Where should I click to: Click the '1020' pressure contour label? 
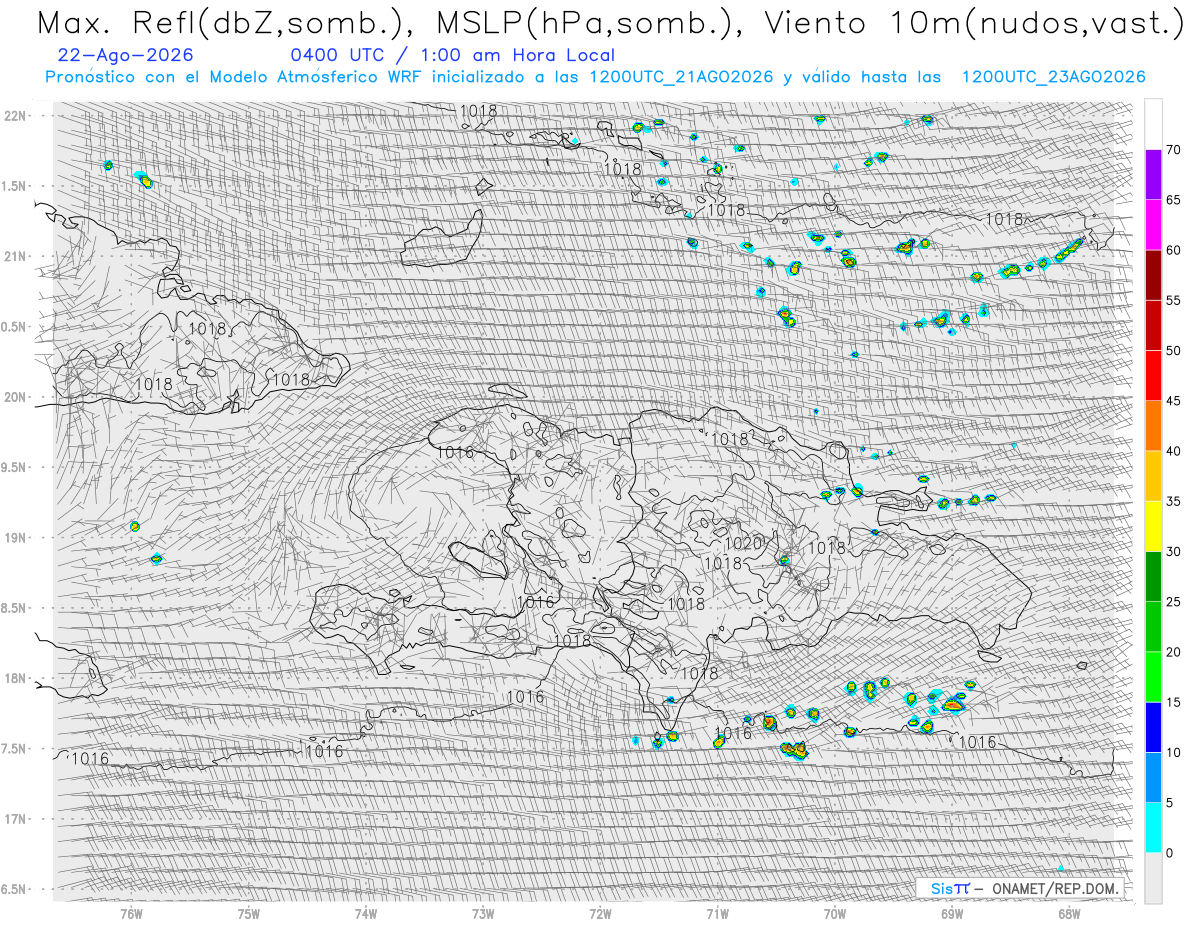point(743,543)
